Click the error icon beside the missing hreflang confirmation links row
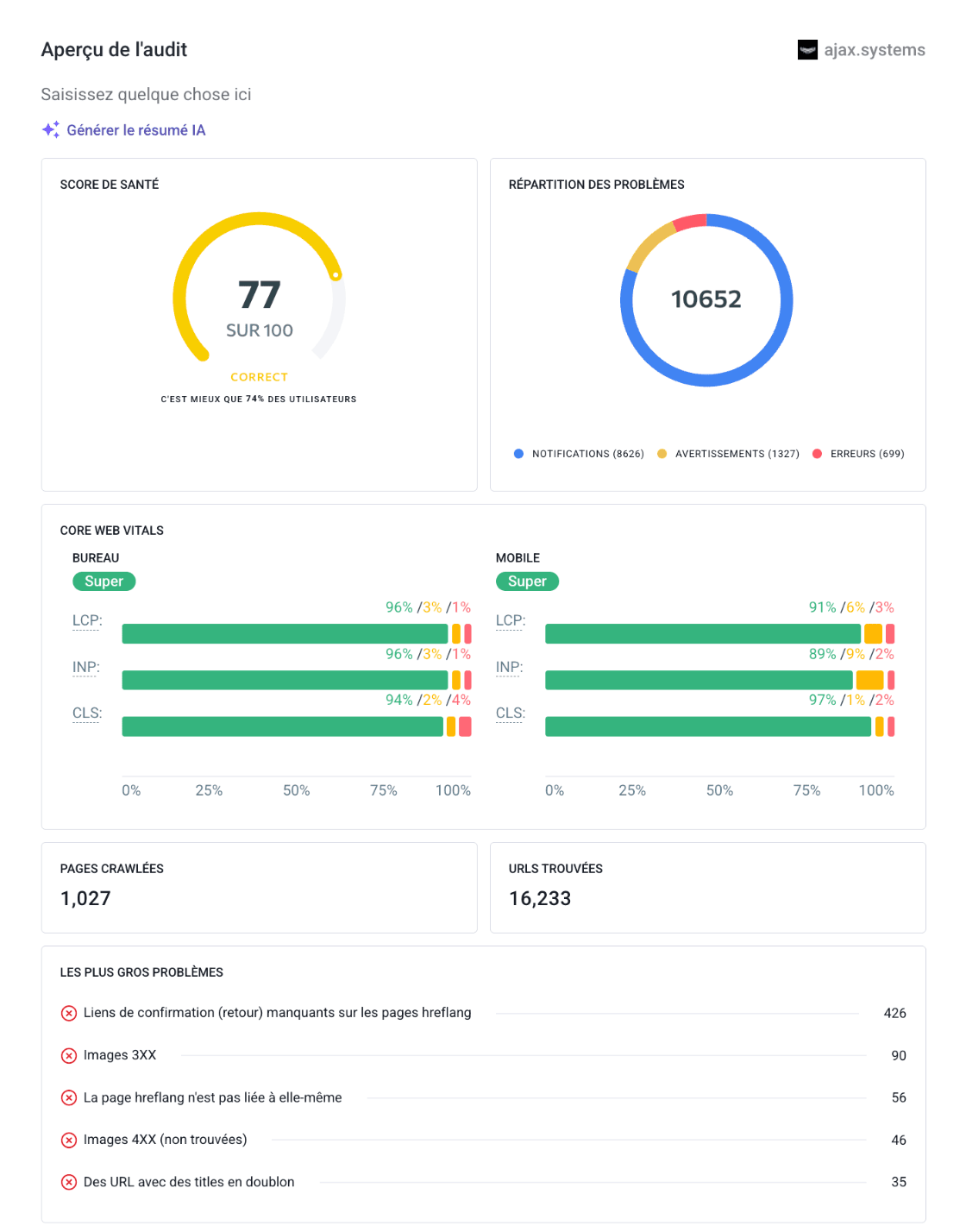Image resolution: width=966 pixels, height=1232 pixels. pyautogui.click(x=69, y=1013)
